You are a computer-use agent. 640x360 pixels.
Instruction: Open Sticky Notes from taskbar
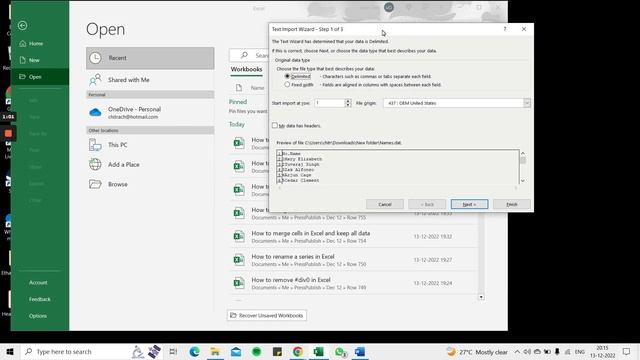(x=277, y=352)
